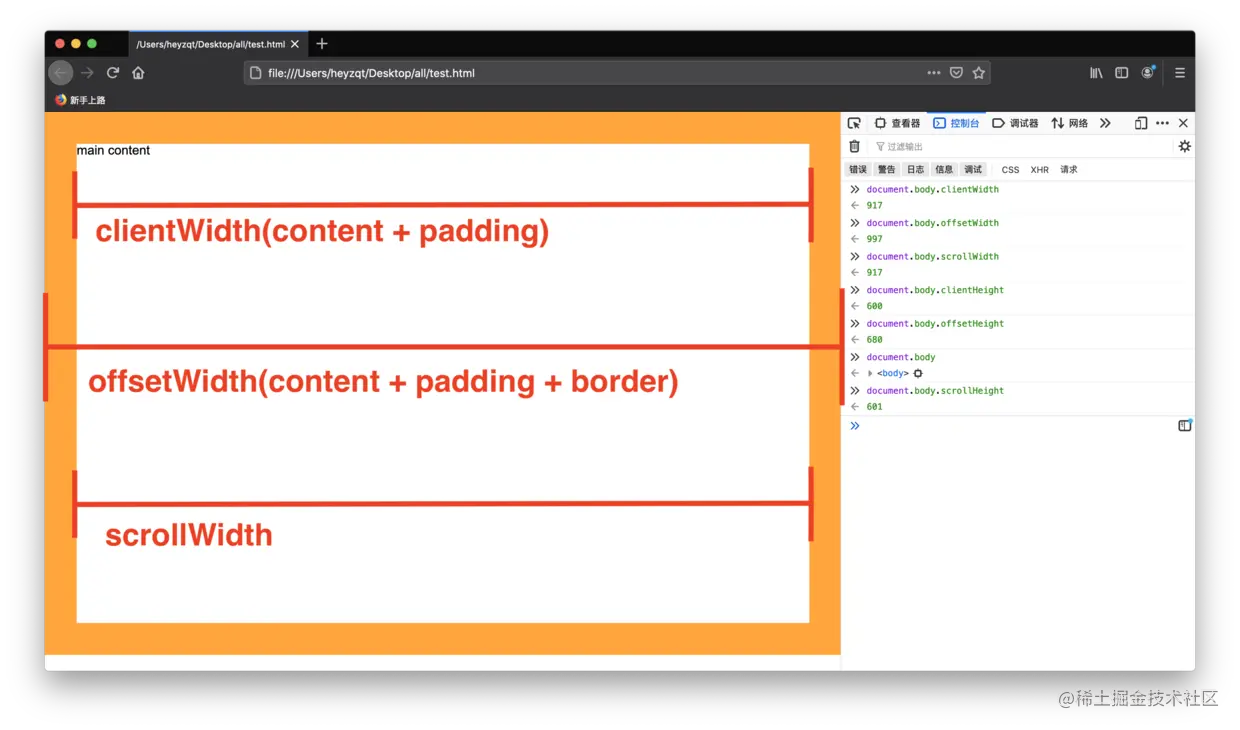Select document.body.scrollWidth command text
Image resolution: width=1240 pixels, height=730 pixels.
point(932,256)
